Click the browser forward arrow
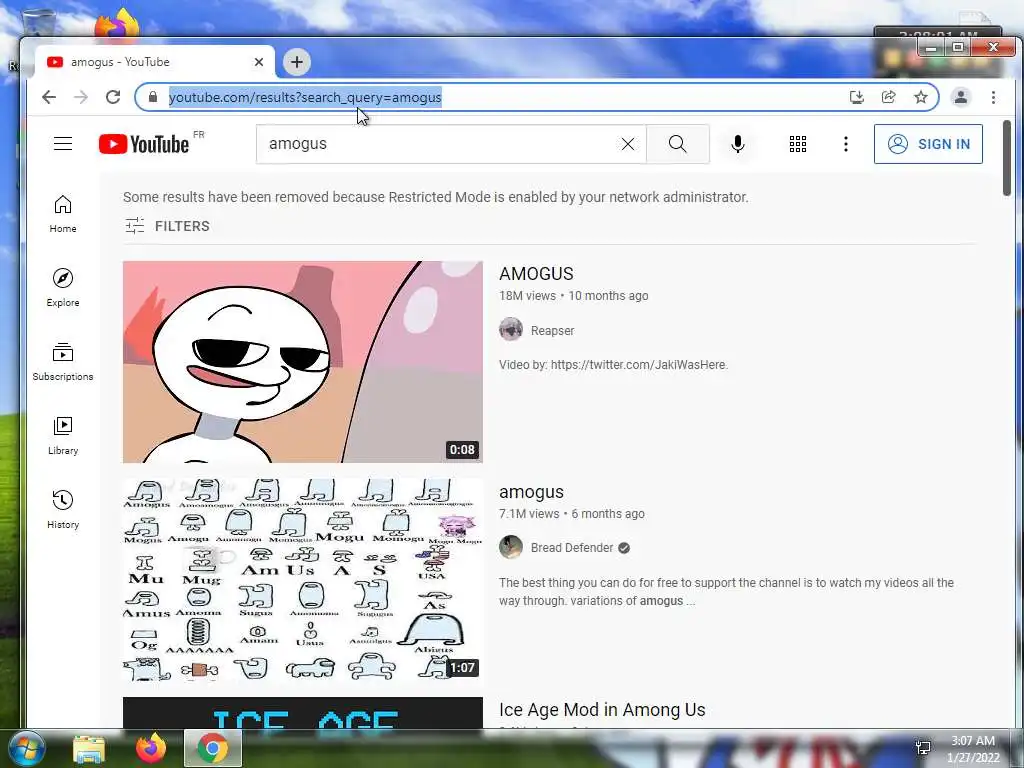Viewport: 1024px width, 768px height. (x=80, y=97)
